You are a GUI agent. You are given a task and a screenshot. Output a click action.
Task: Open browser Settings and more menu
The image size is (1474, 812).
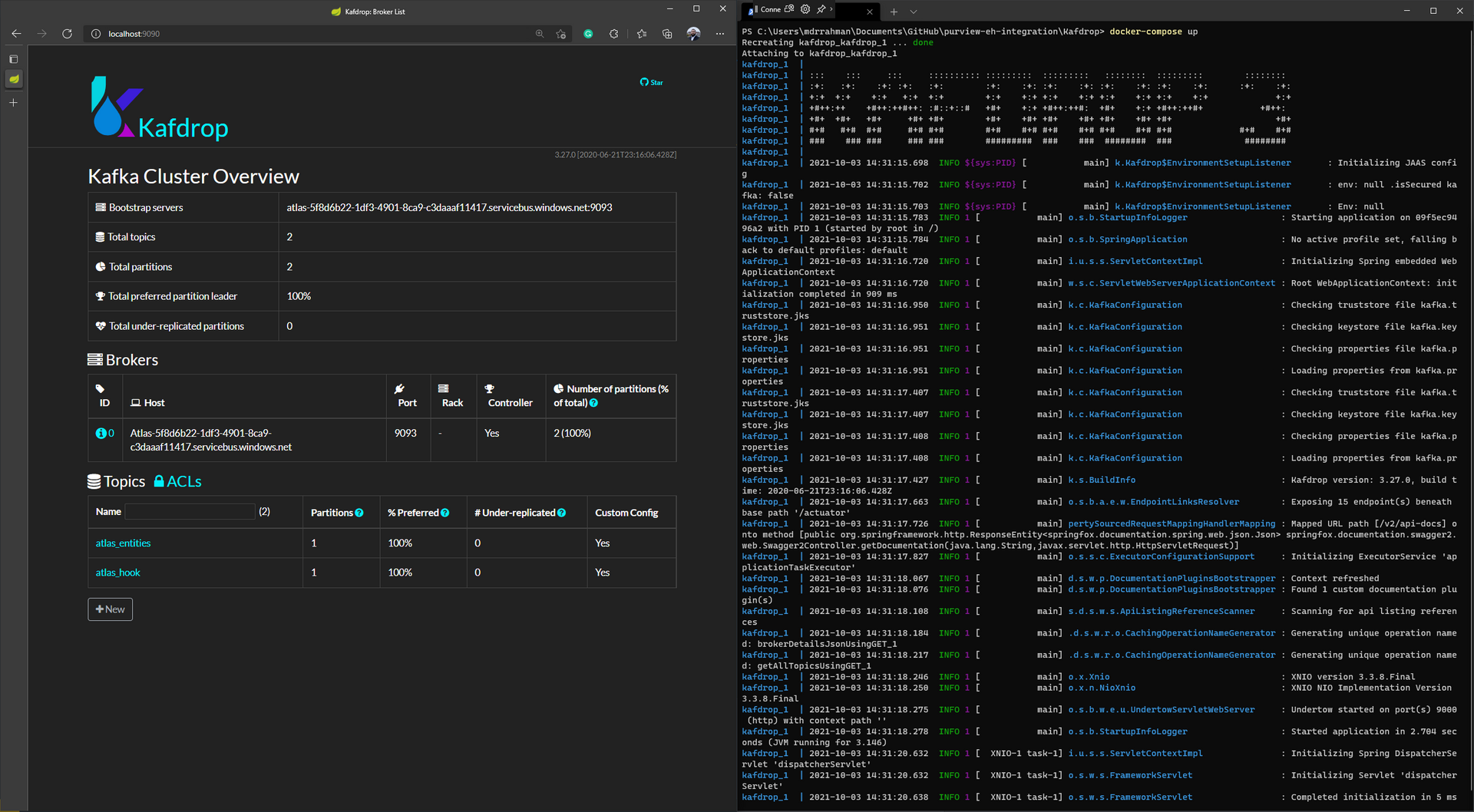[x=719, y=34]
